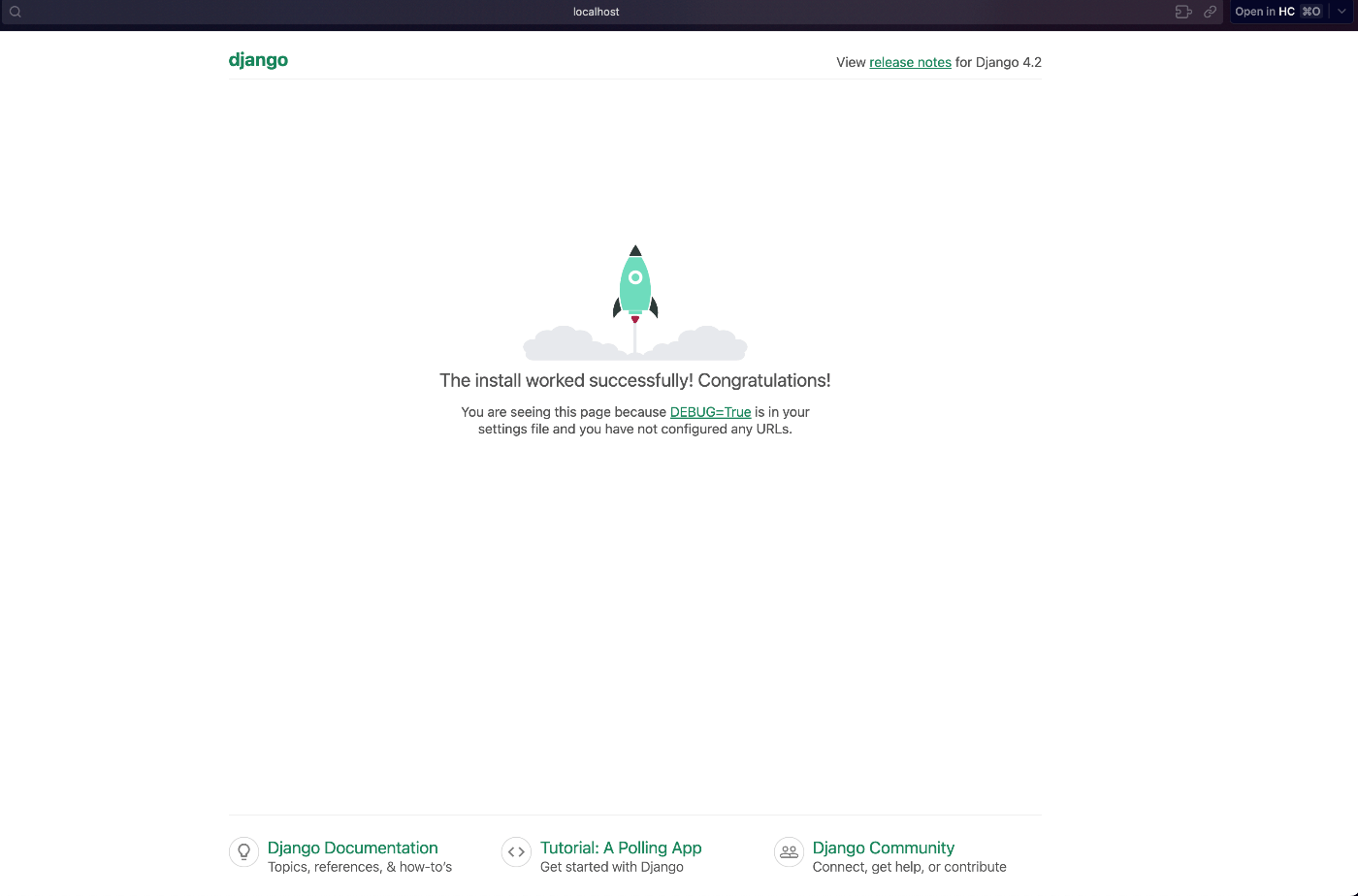Click the django logo

(x=258, y=60)
